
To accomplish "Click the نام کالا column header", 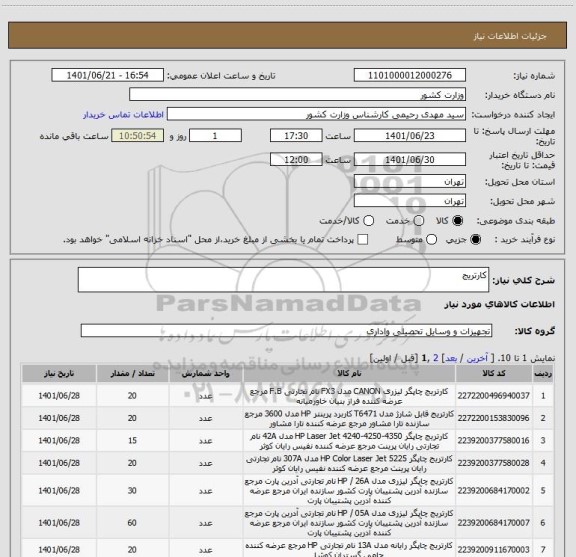I will pos(349,374).
